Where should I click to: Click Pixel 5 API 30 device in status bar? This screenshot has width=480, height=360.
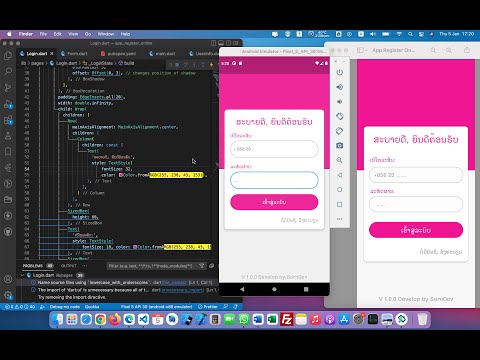pyautogui.click(x=156, y=307)
